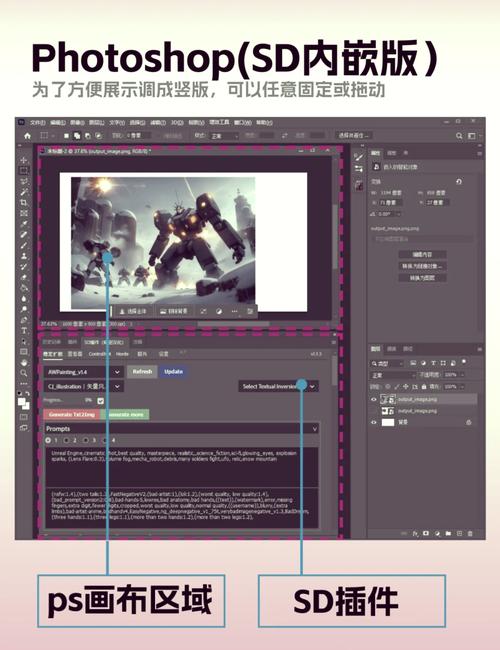Click the new group folder icon

click(x=448, y=534)
